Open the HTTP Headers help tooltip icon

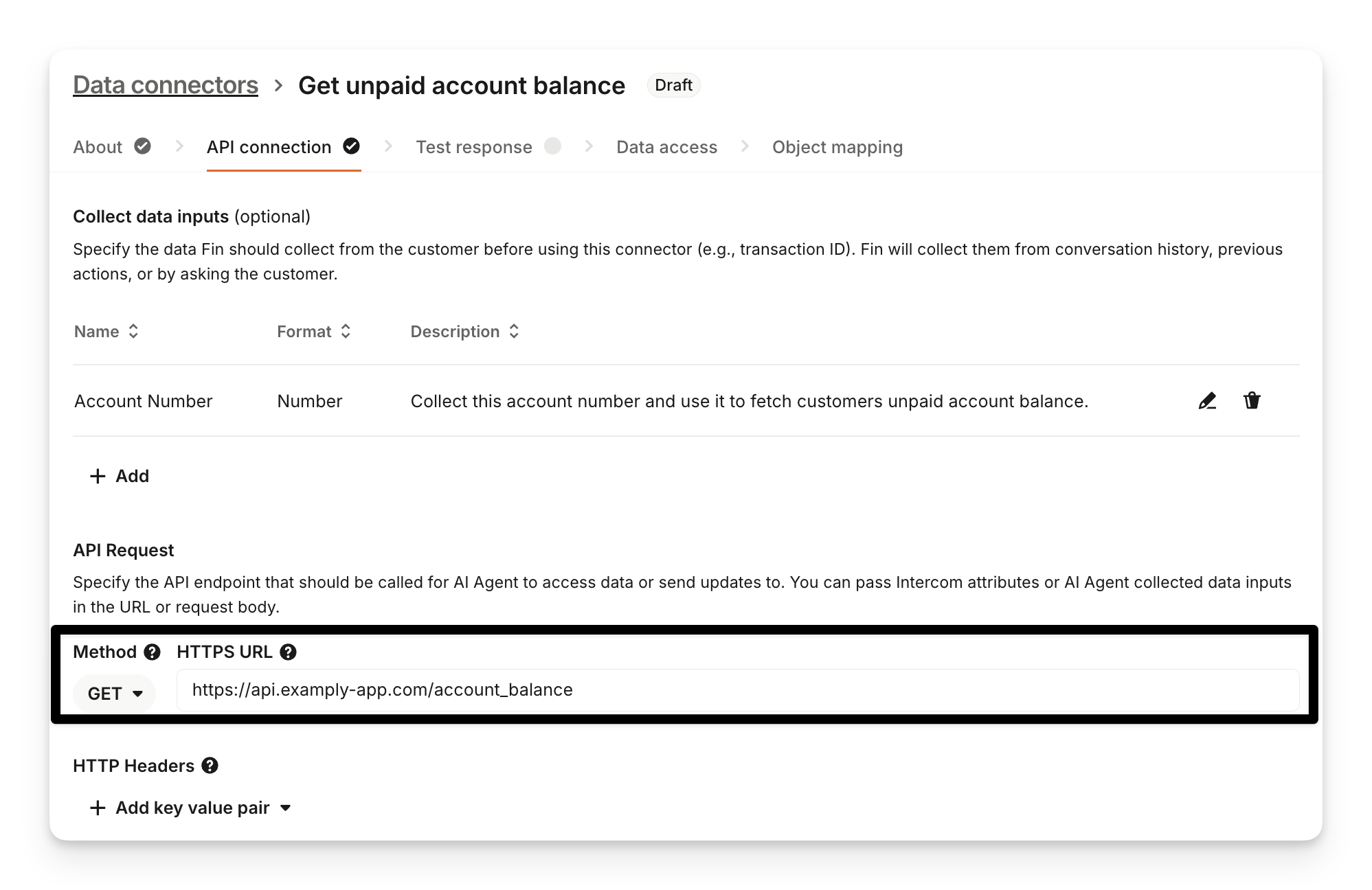[210, 766]
